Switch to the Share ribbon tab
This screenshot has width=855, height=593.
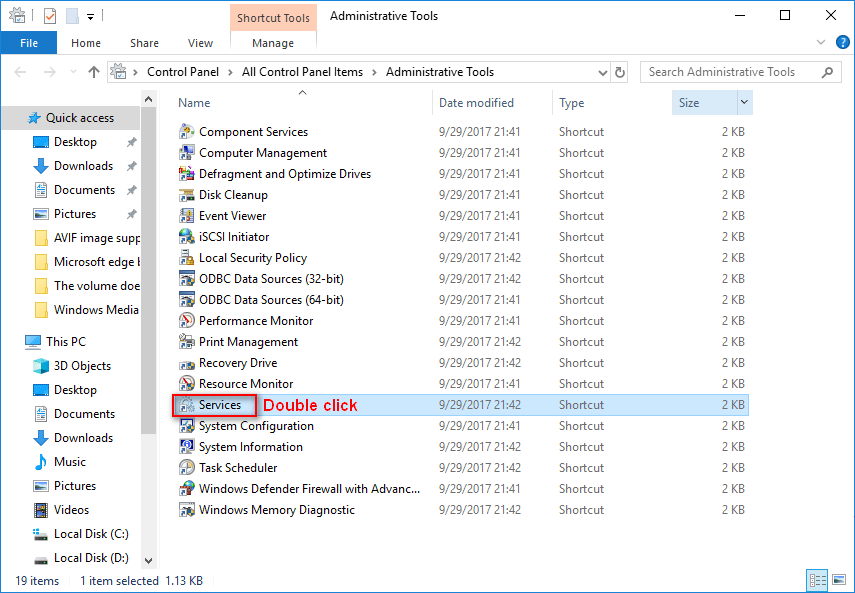pyautogui.click(x=144, y=43)
